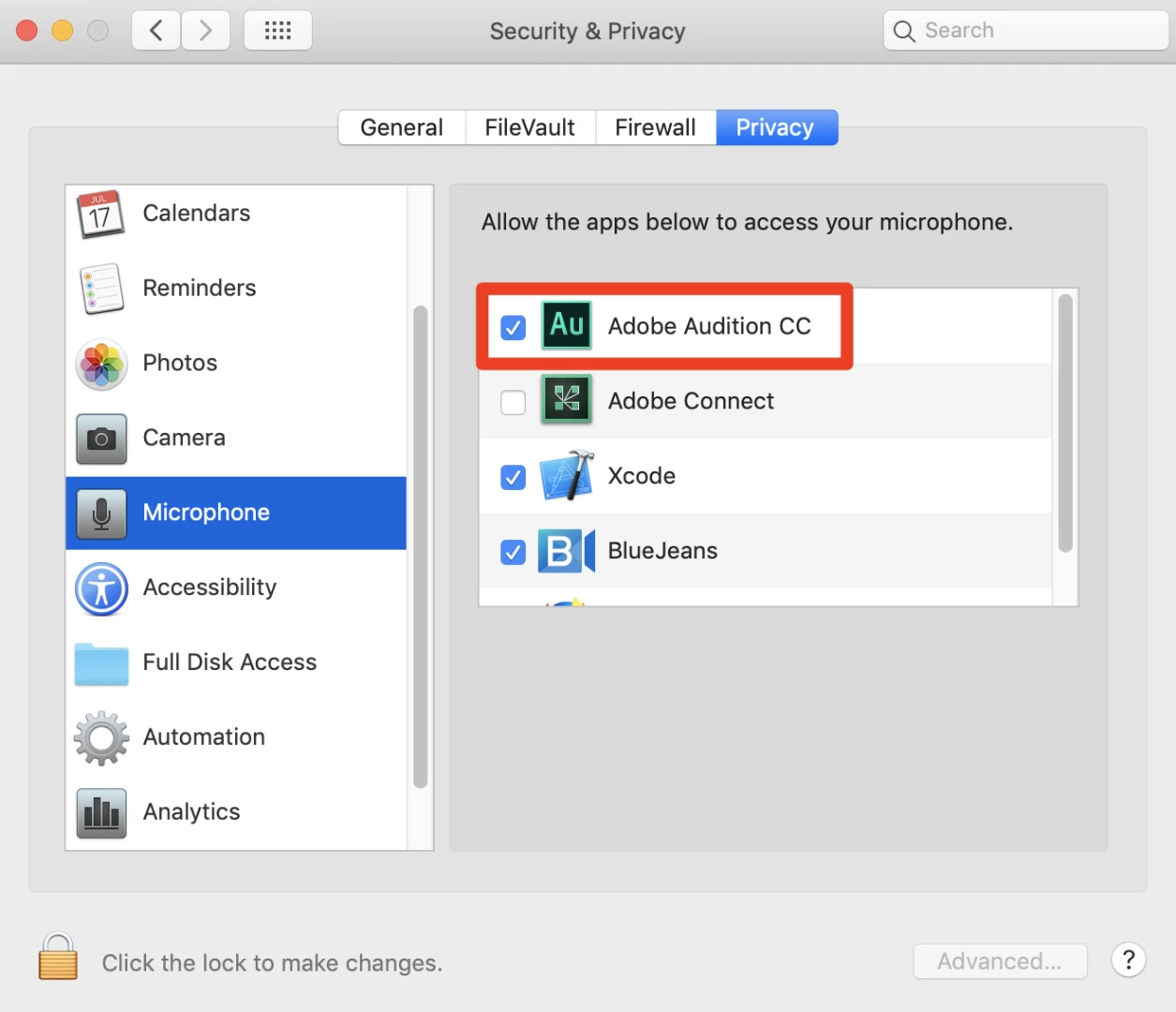Click the Adobe Connect name

(x=692, y=401)
